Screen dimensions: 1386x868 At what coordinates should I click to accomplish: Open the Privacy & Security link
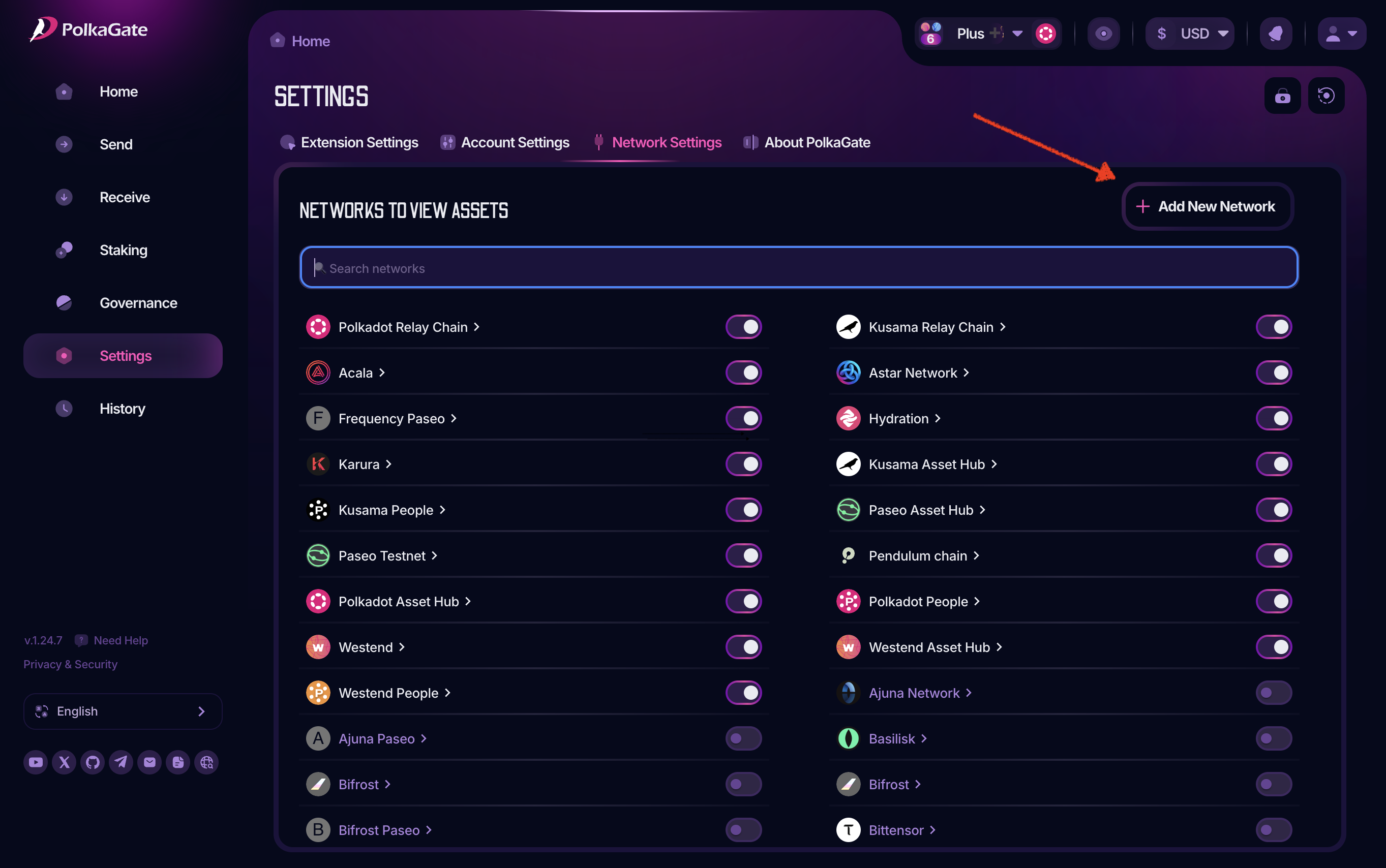point(70,664)
